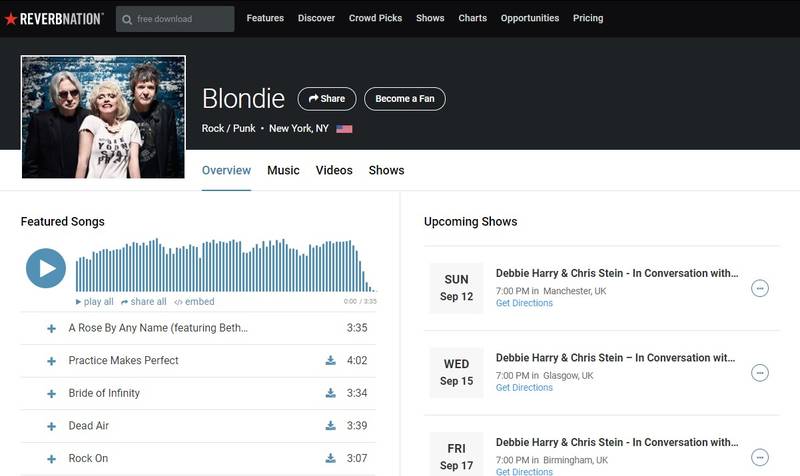Open the Features menu
The width and height of the screenshot is (800, 476).
point(265,18)
